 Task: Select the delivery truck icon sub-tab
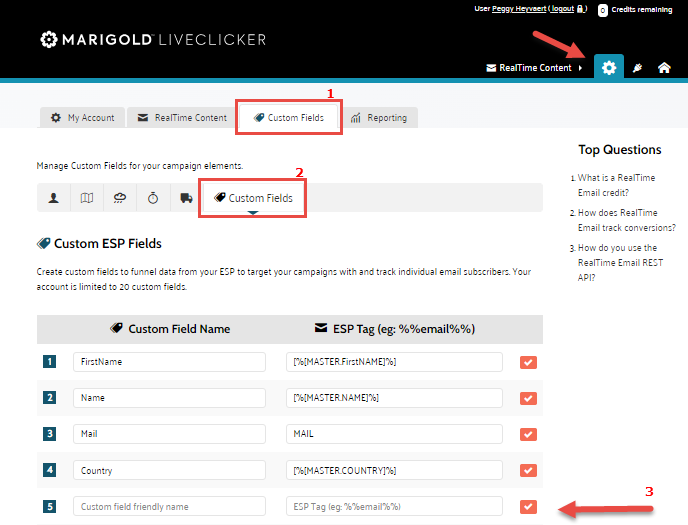click(x=186, y=198)
